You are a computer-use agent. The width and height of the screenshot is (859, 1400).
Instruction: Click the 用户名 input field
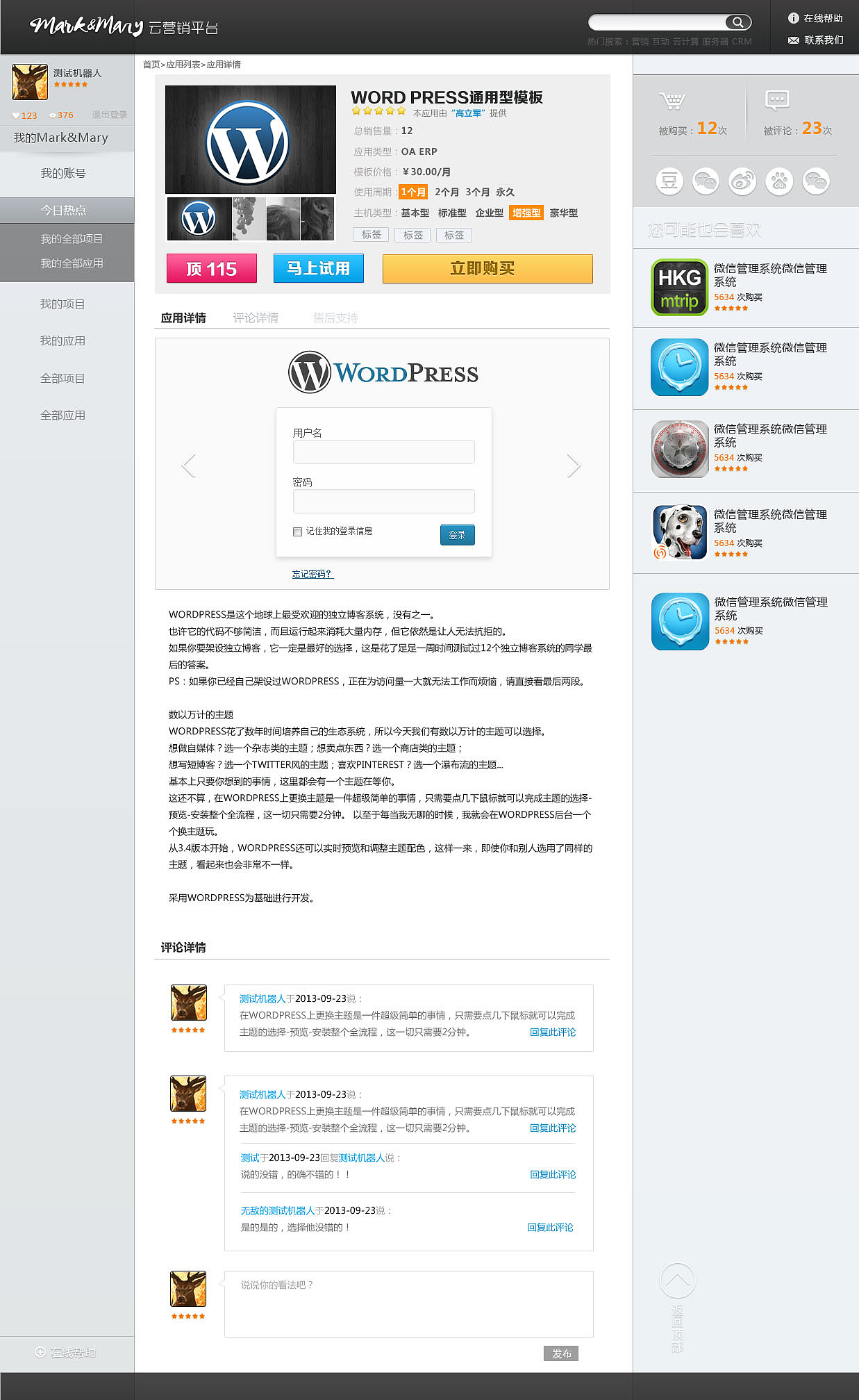pyautogui.click(x=384, y=452)
